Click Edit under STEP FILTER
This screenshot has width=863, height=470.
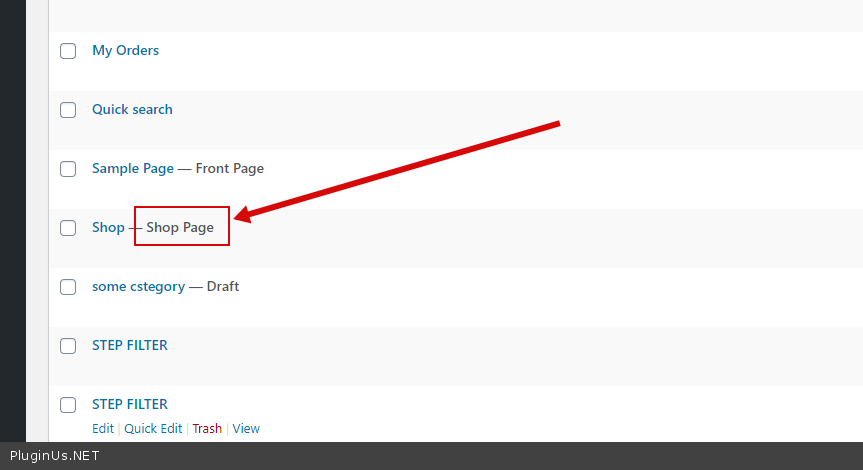click(103, 429)
